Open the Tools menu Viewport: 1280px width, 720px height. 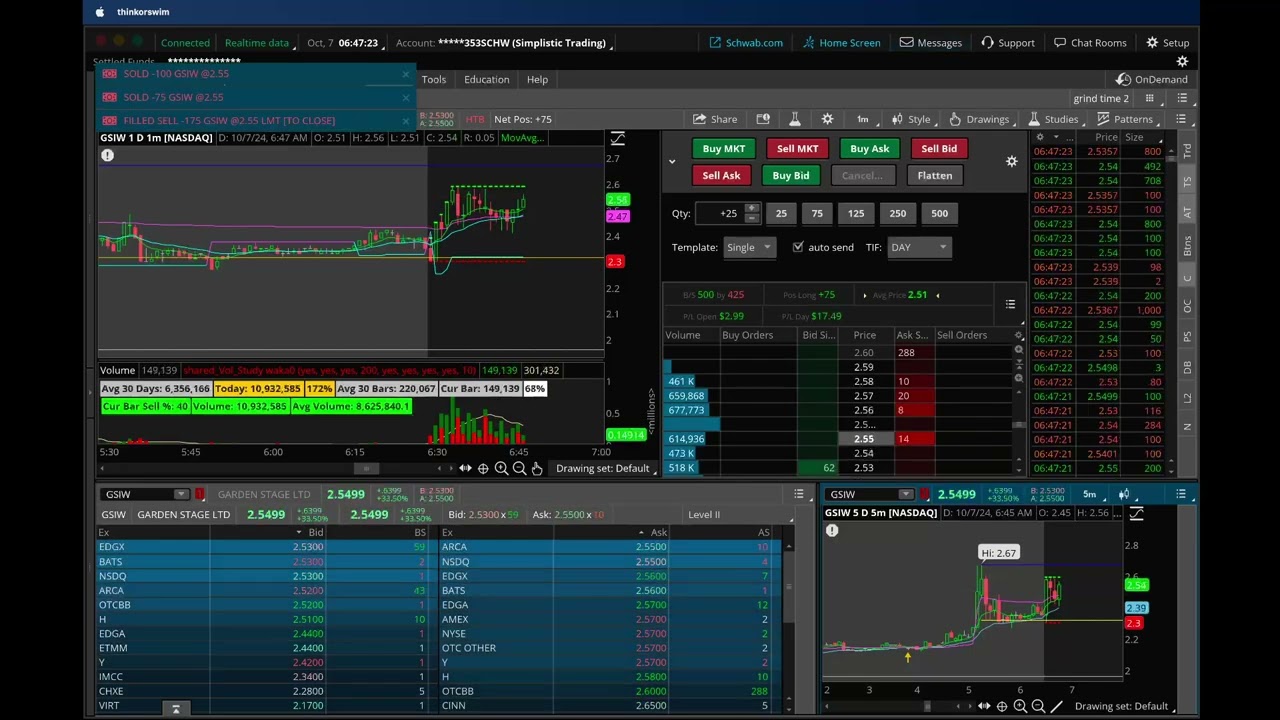(x=434, y=79)
